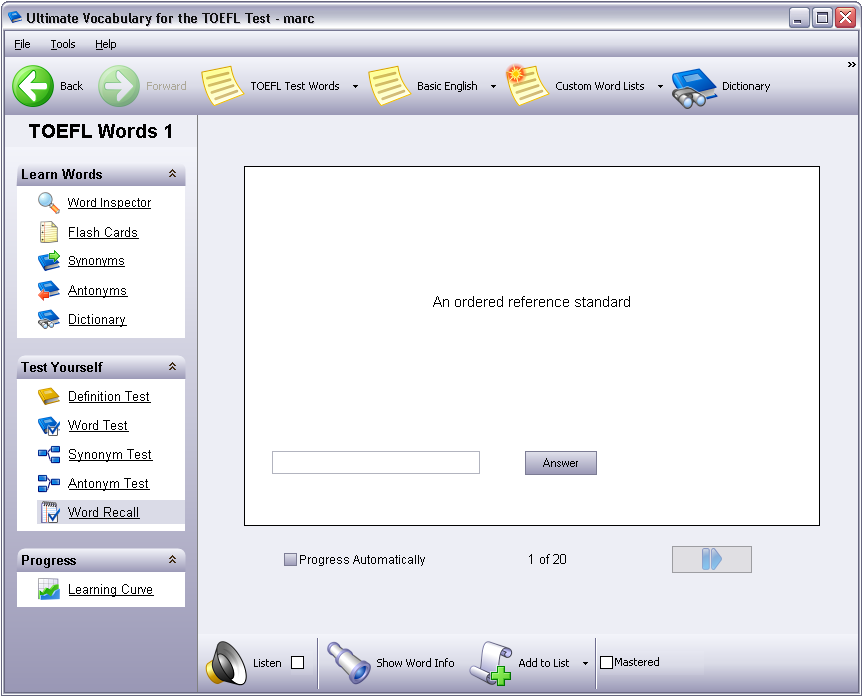Screen dimensions: 862x696
Task: Click the Custom Word Lists label
Action: (600, 86)
